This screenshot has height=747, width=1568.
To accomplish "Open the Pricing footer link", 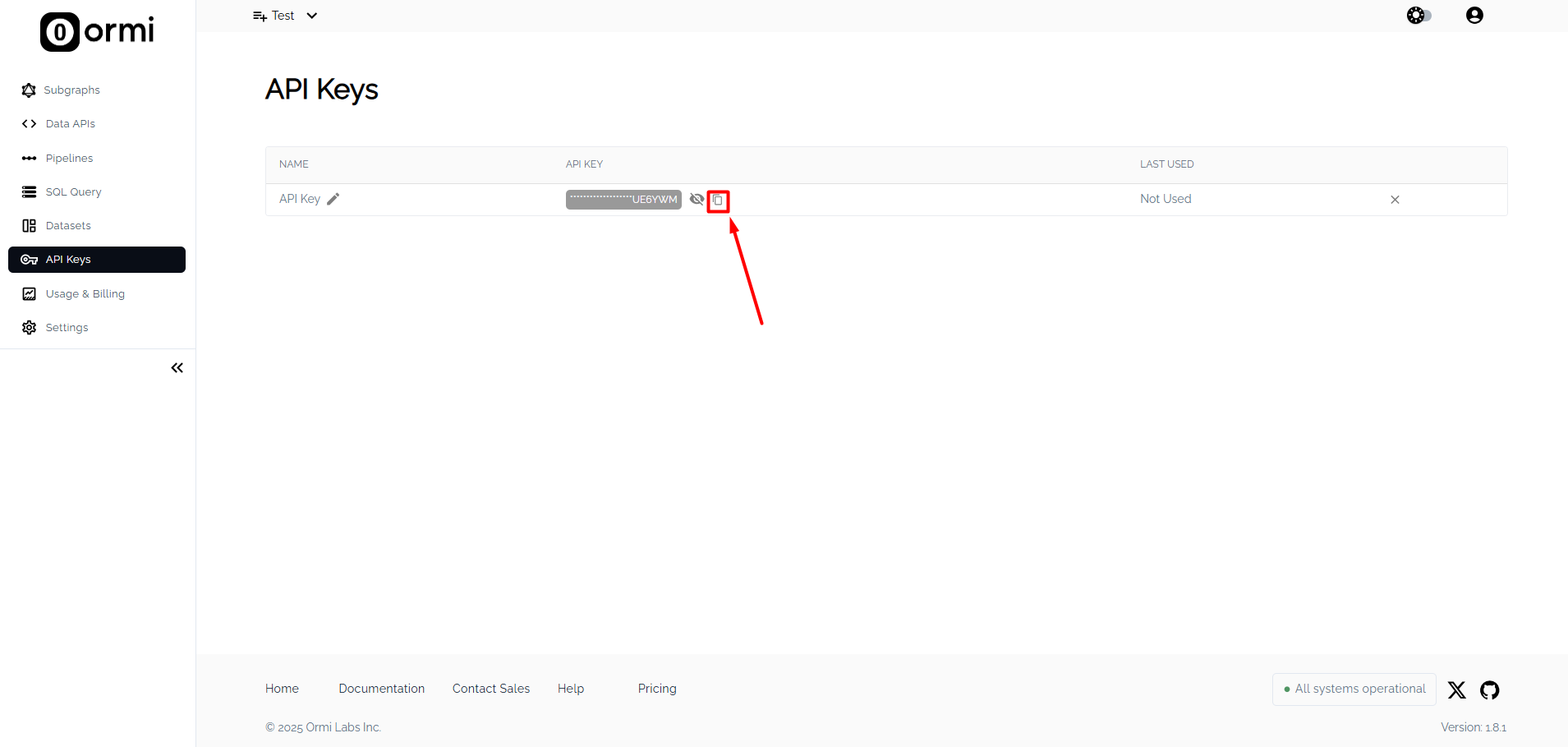I will pos(657,689).
